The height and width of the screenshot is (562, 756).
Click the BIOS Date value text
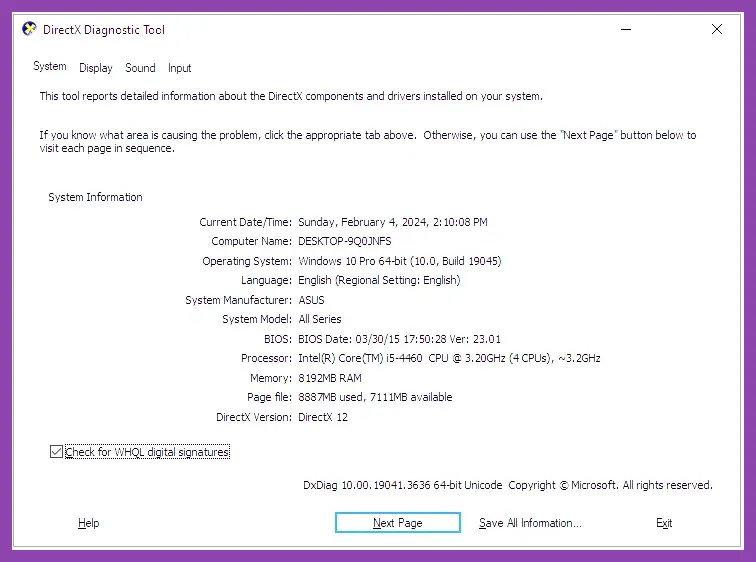(399, 339)
